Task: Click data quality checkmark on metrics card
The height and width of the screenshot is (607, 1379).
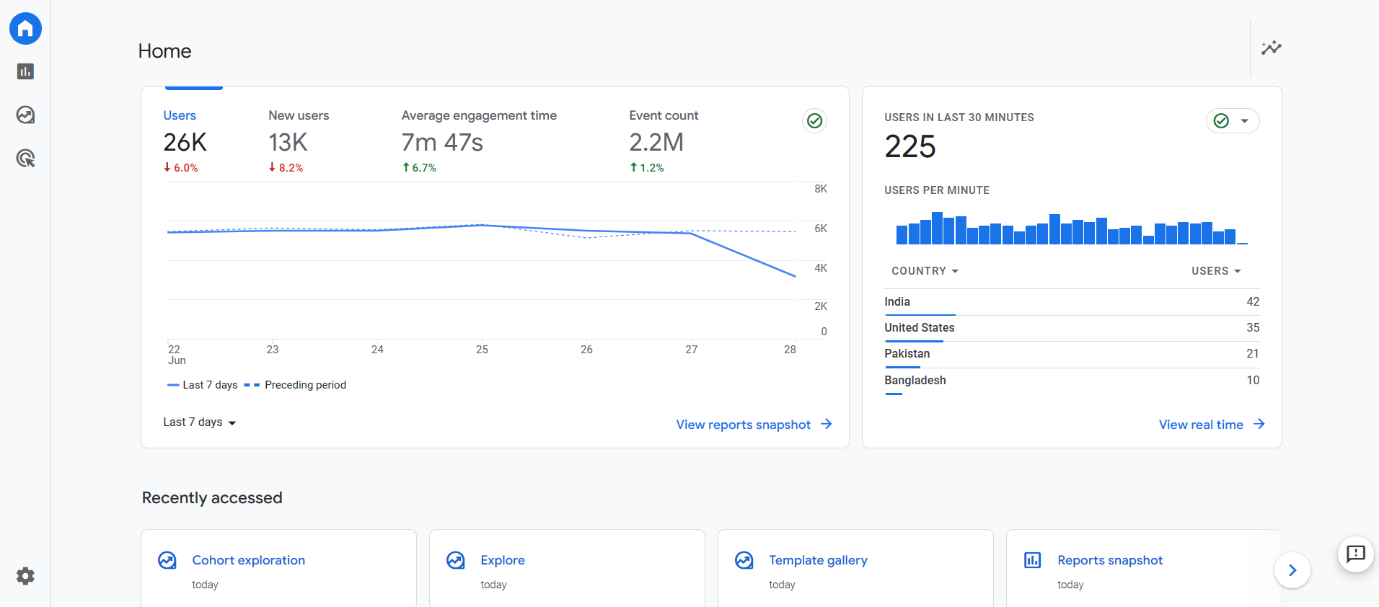Action: click(x=815, y=120)
